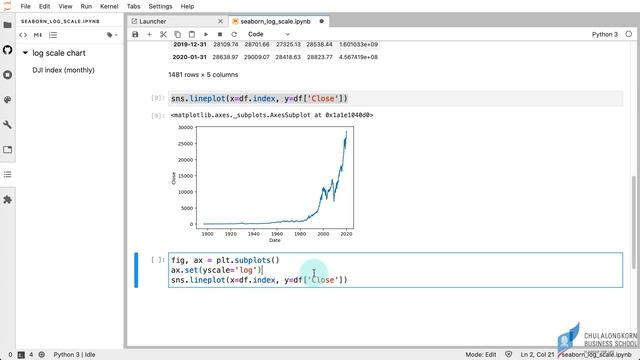
Task: Open the Help menu
Action: (x=187, y=7)
